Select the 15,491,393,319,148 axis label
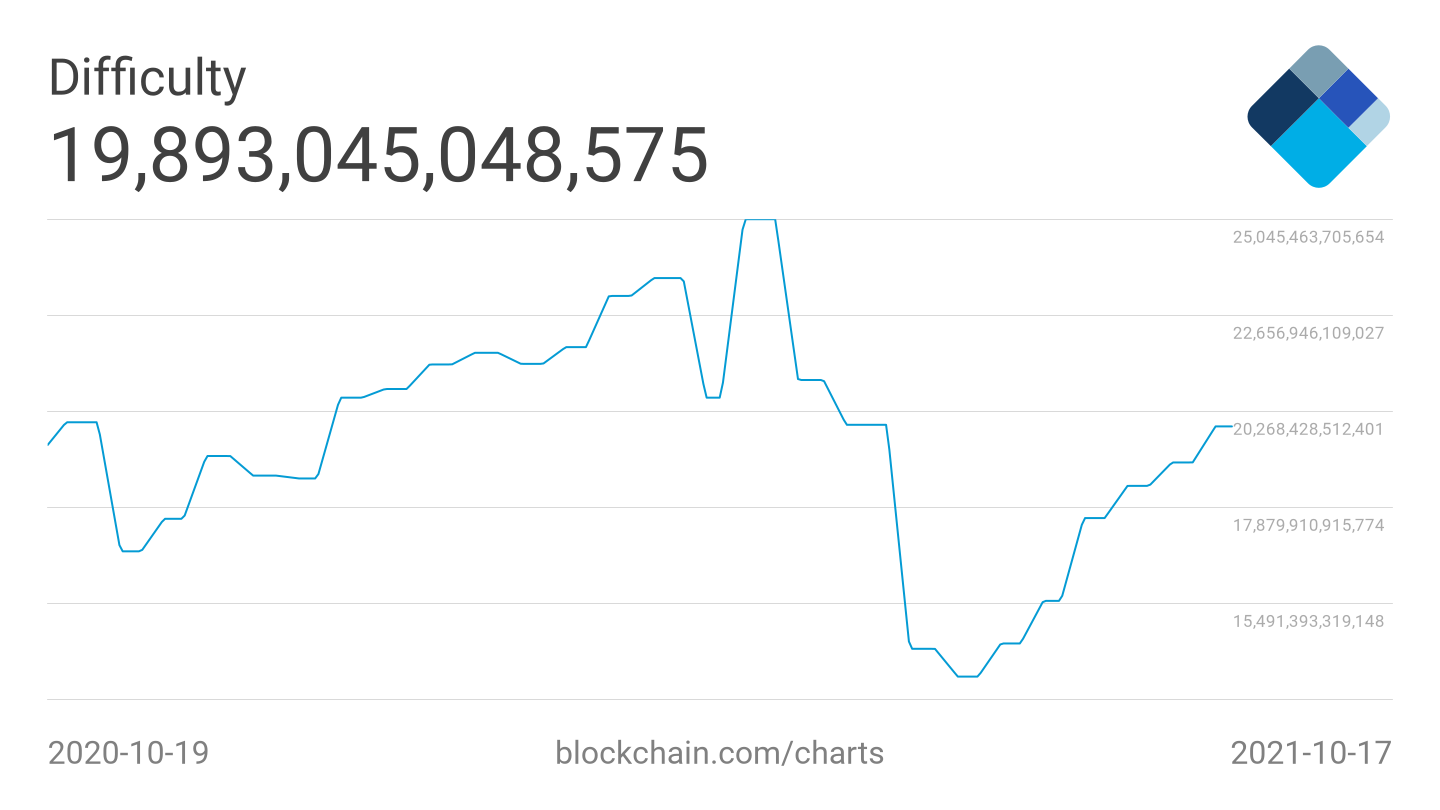Image resolution: width=1440 pixels, height=810 pixels. (x=1308, y=621)
